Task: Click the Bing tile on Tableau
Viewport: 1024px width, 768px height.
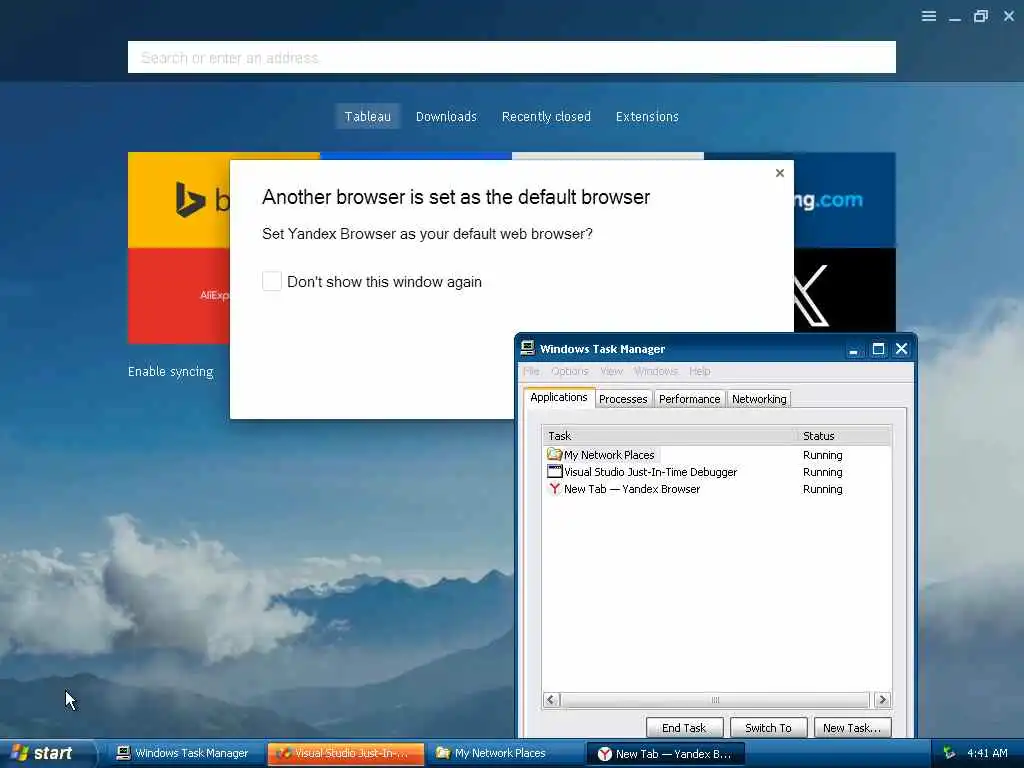Action: point(178,200)
